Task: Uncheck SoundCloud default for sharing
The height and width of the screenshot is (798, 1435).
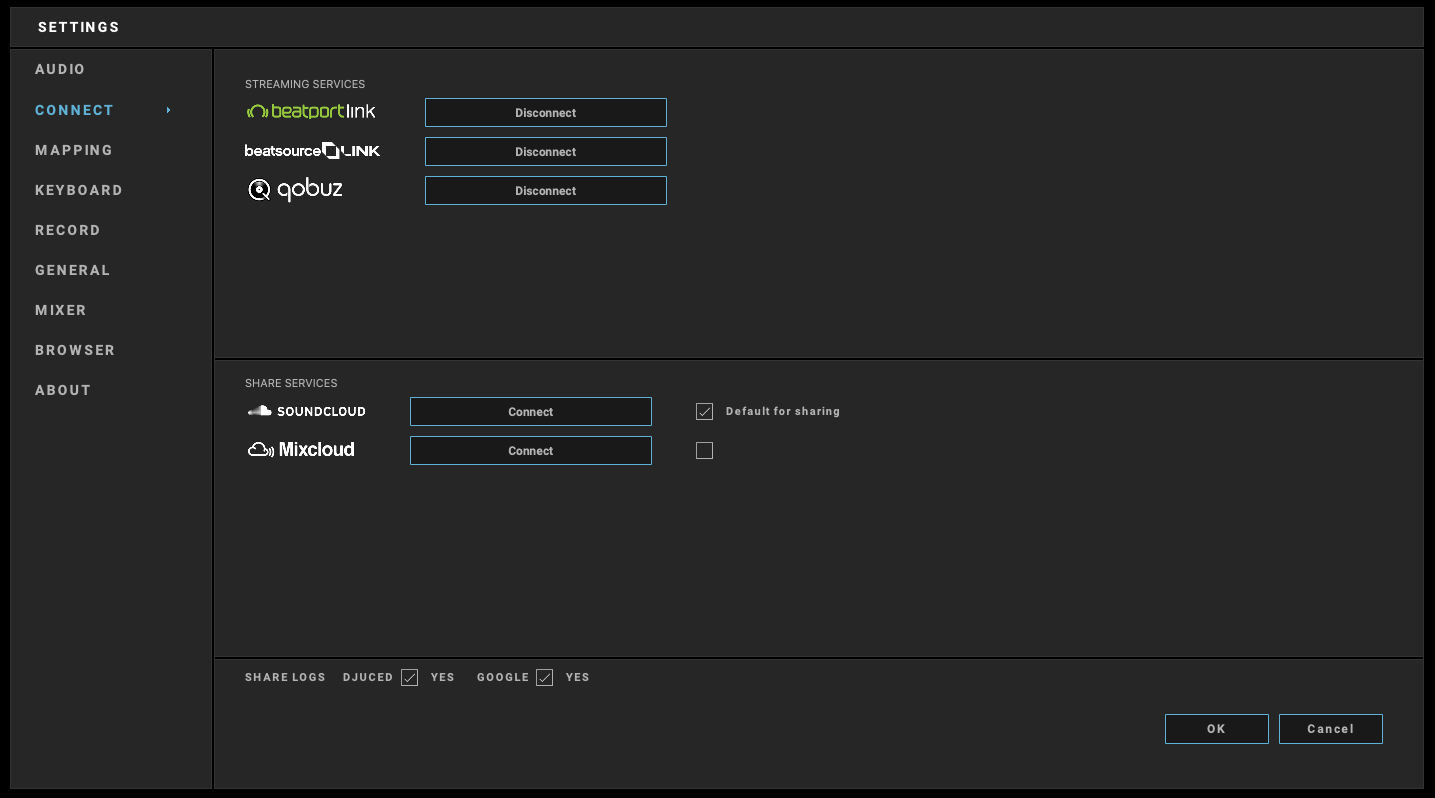Action: (x=705, y=412)
